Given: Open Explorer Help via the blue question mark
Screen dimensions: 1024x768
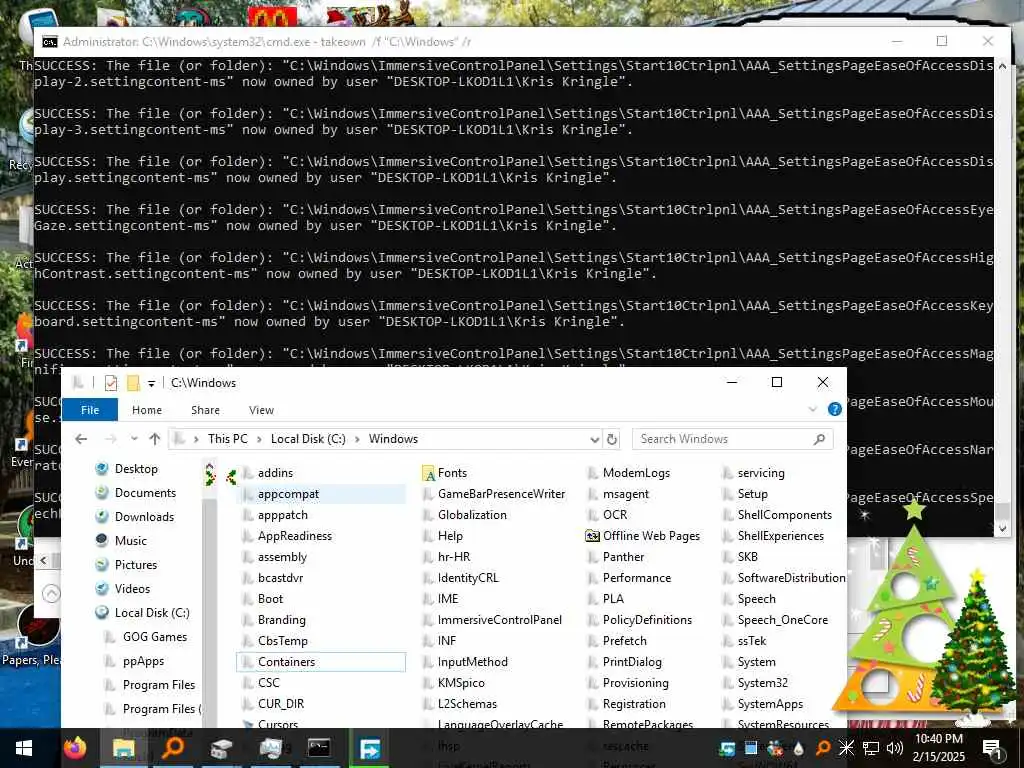Looking at the screenshot, I should (x=835, y=409).
